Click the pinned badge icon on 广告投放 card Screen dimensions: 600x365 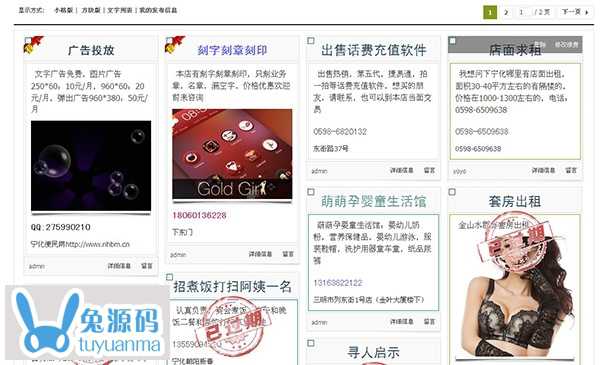(x=33, y=45)
